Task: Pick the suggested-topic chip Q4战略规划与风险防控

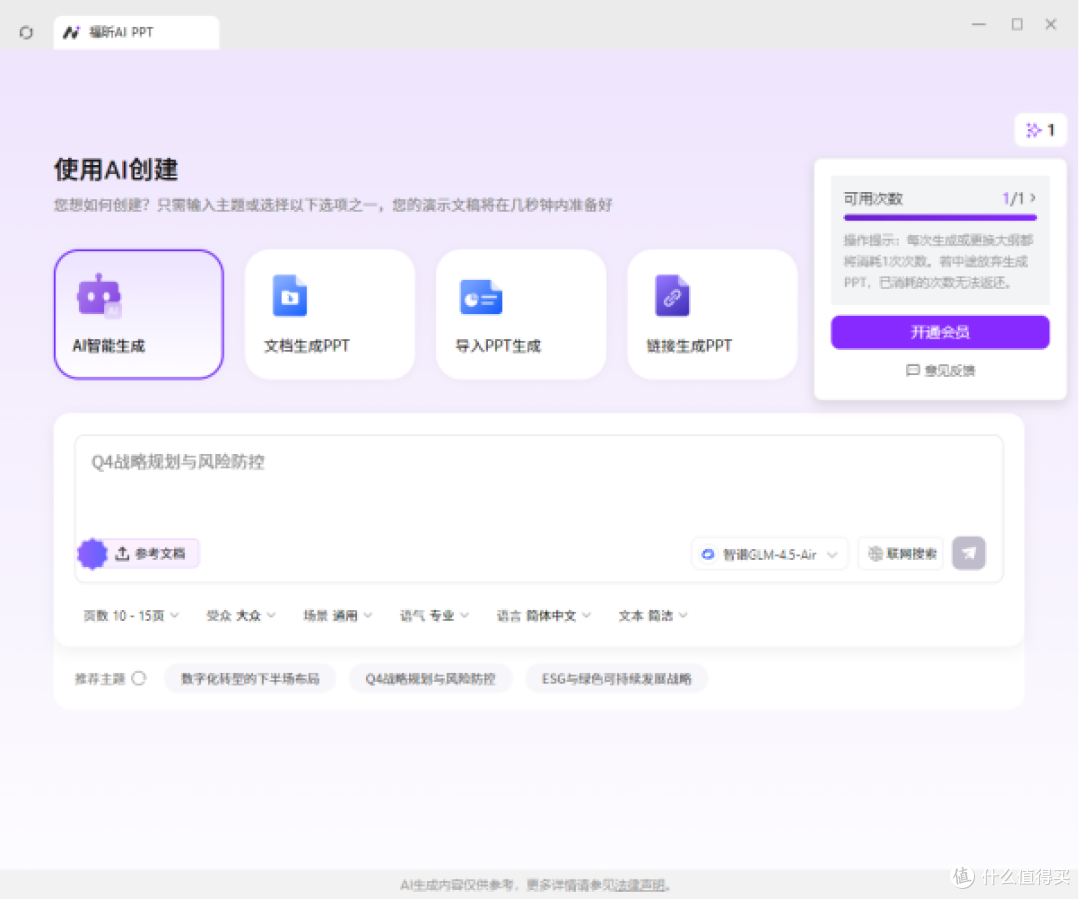Action: (x=430, y=679)
